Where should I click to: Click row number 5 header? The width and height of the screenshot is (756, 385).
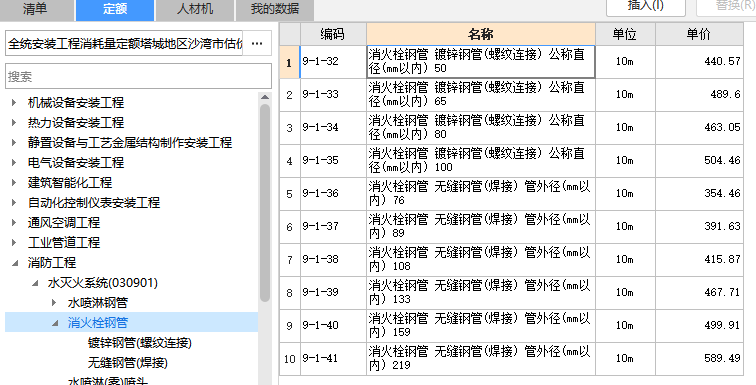[x=289, y=194]
